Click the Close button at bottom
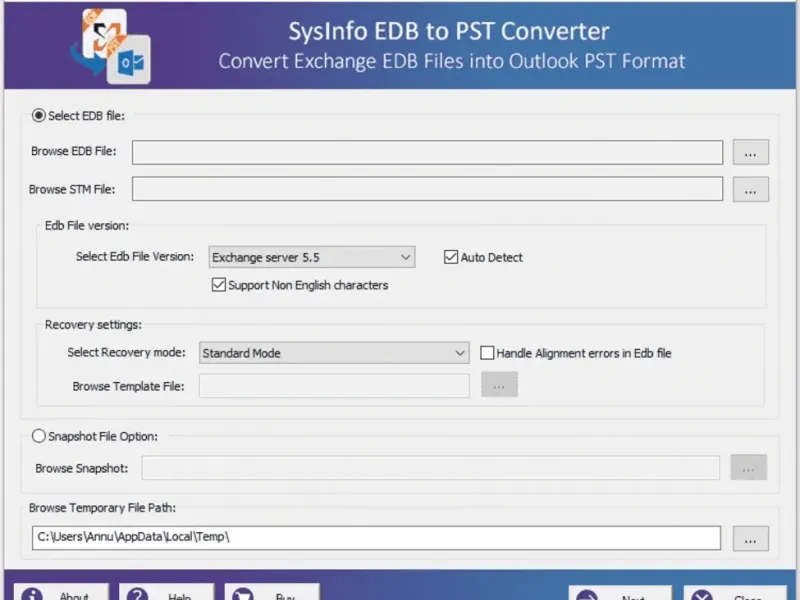 pyautogui.click(x=735, y=593)
